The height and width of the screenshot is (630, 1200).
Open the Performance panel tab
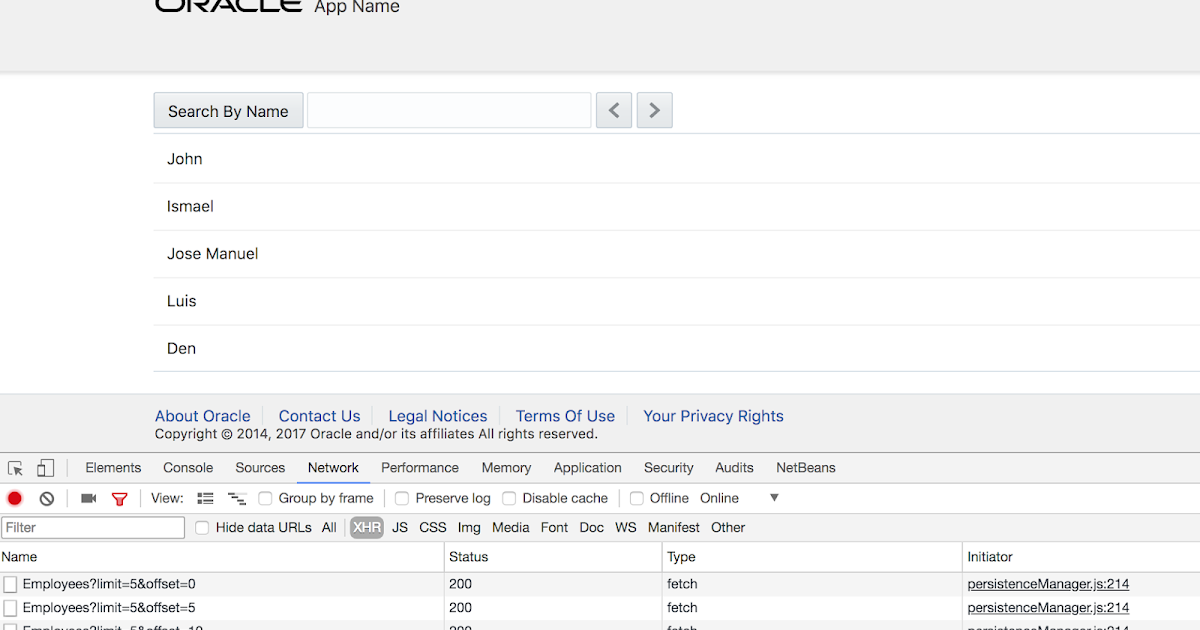419,467
